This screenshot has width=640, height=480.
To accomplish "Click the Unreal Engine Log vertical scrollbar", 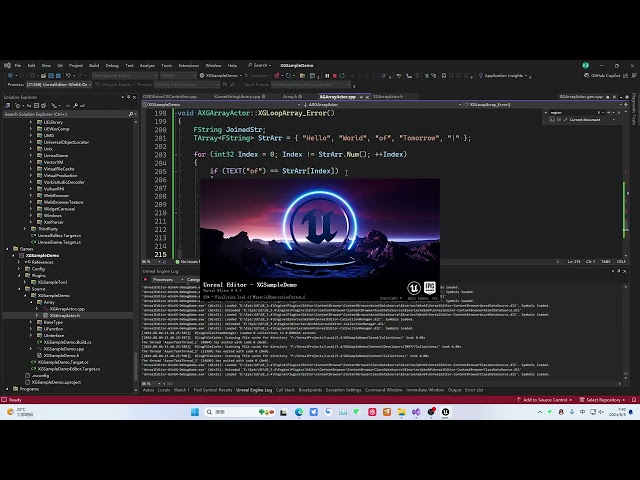I will [x=626, y=332].
